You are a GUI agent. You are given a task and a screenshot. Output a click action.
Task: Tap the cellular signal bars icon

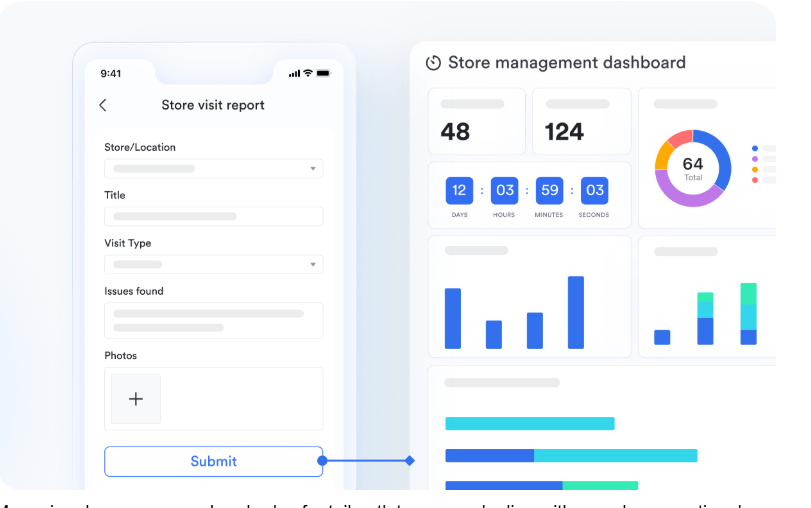(294, 73)
